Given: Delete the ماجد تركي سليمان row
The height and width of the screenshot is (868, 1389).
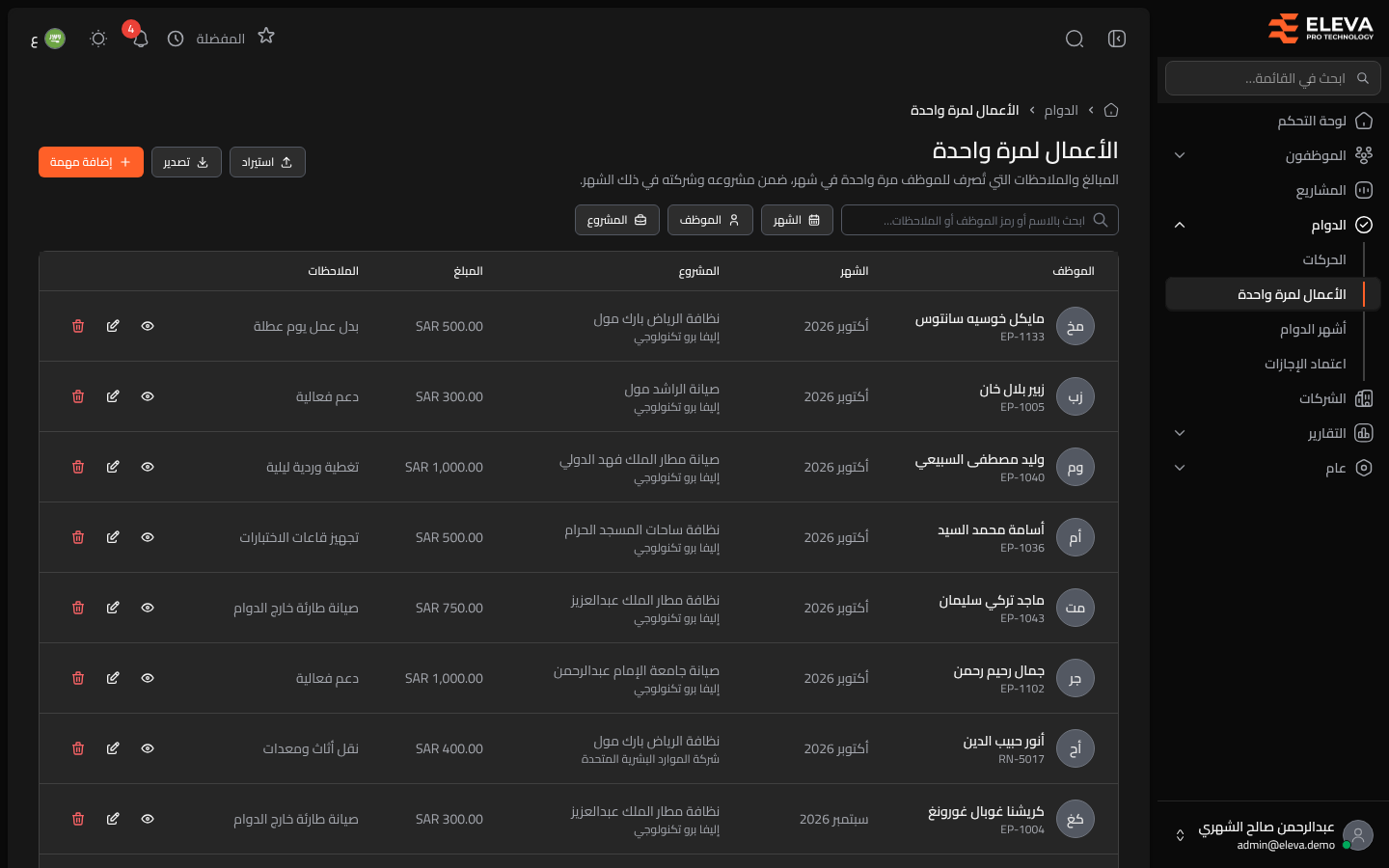Looking at the screenshot, I should [x=78, y=608].
